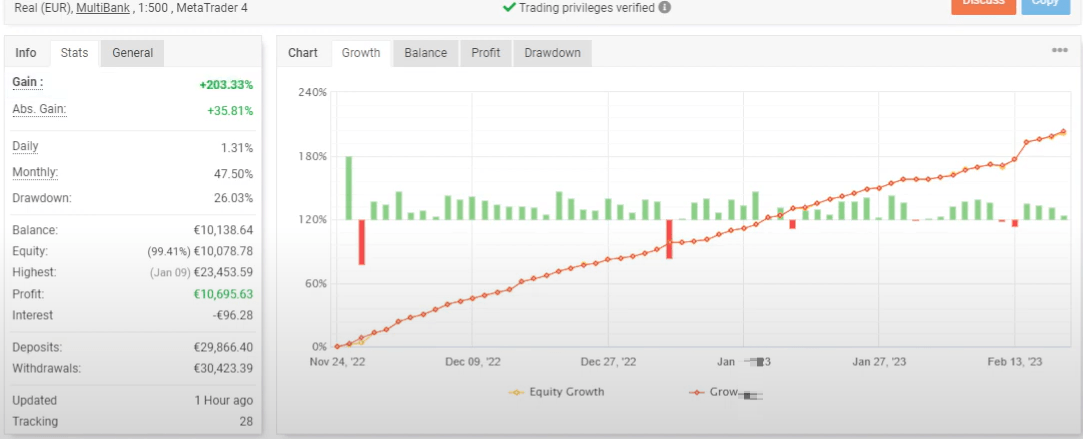This screenshot has height=442, width=1083.
Task: Click the large red bar near Nov 24
Action: pos(361,242)
